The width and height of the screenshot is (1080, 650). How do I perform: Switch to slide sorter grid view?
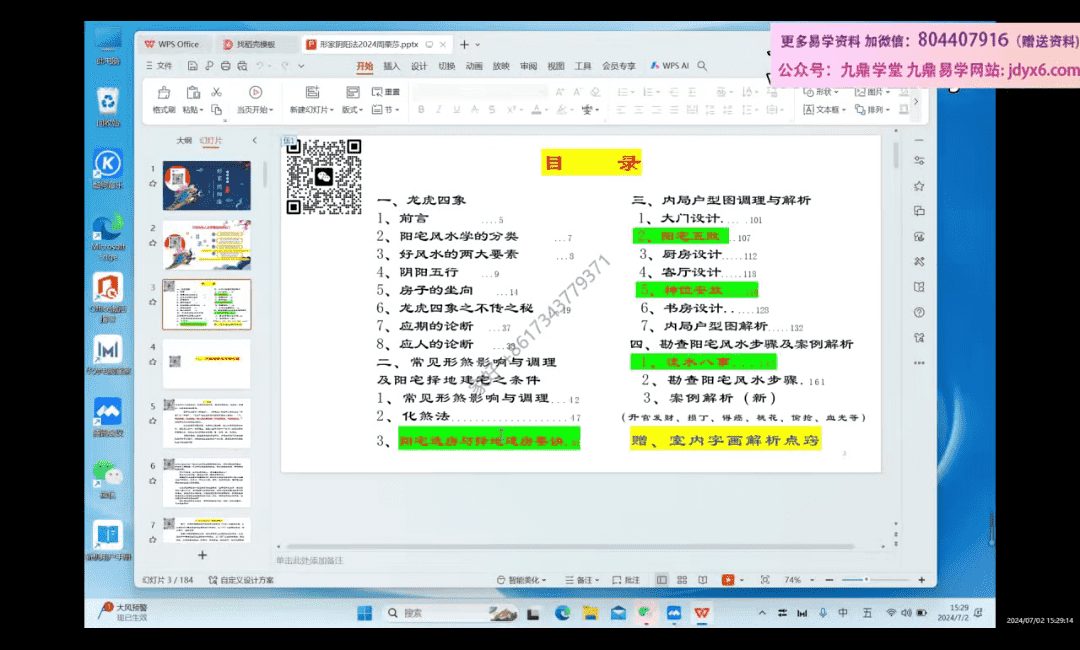pos(680,580)
